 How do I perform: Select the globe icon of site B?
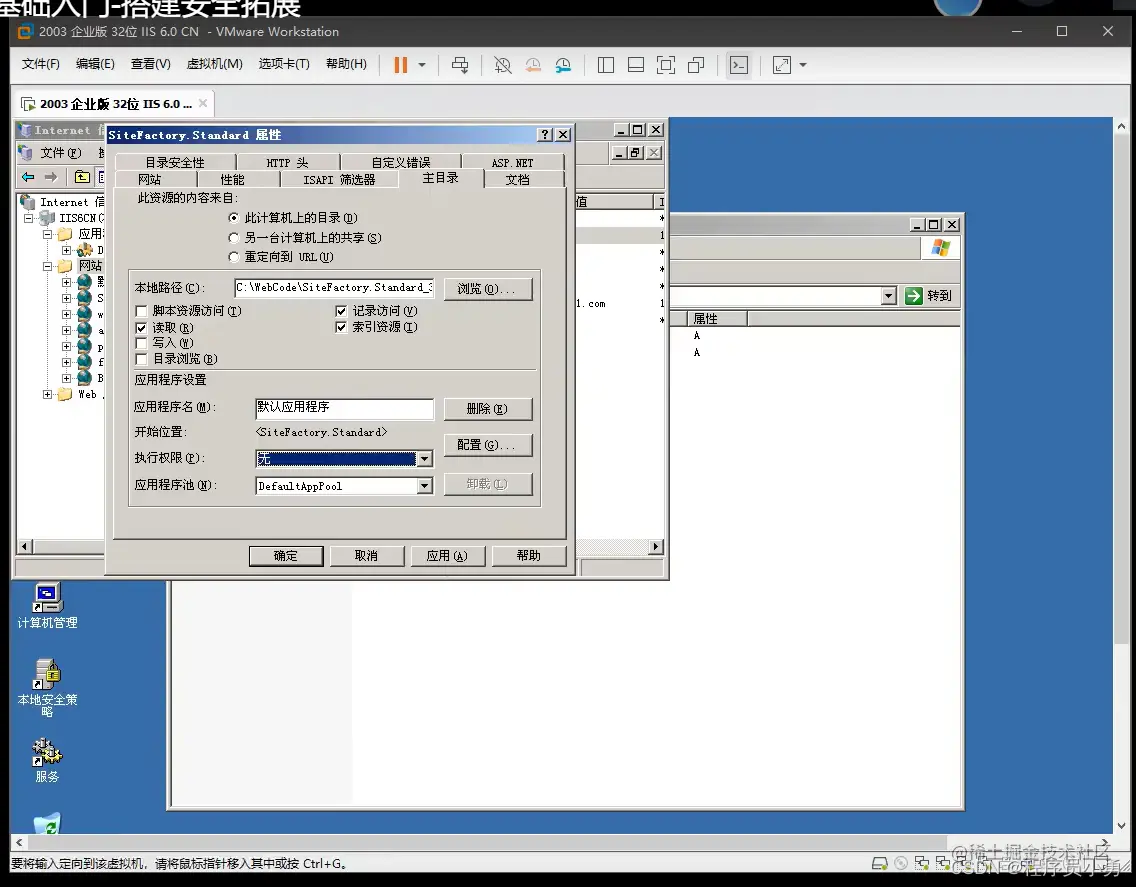click(x=85, y=378)
